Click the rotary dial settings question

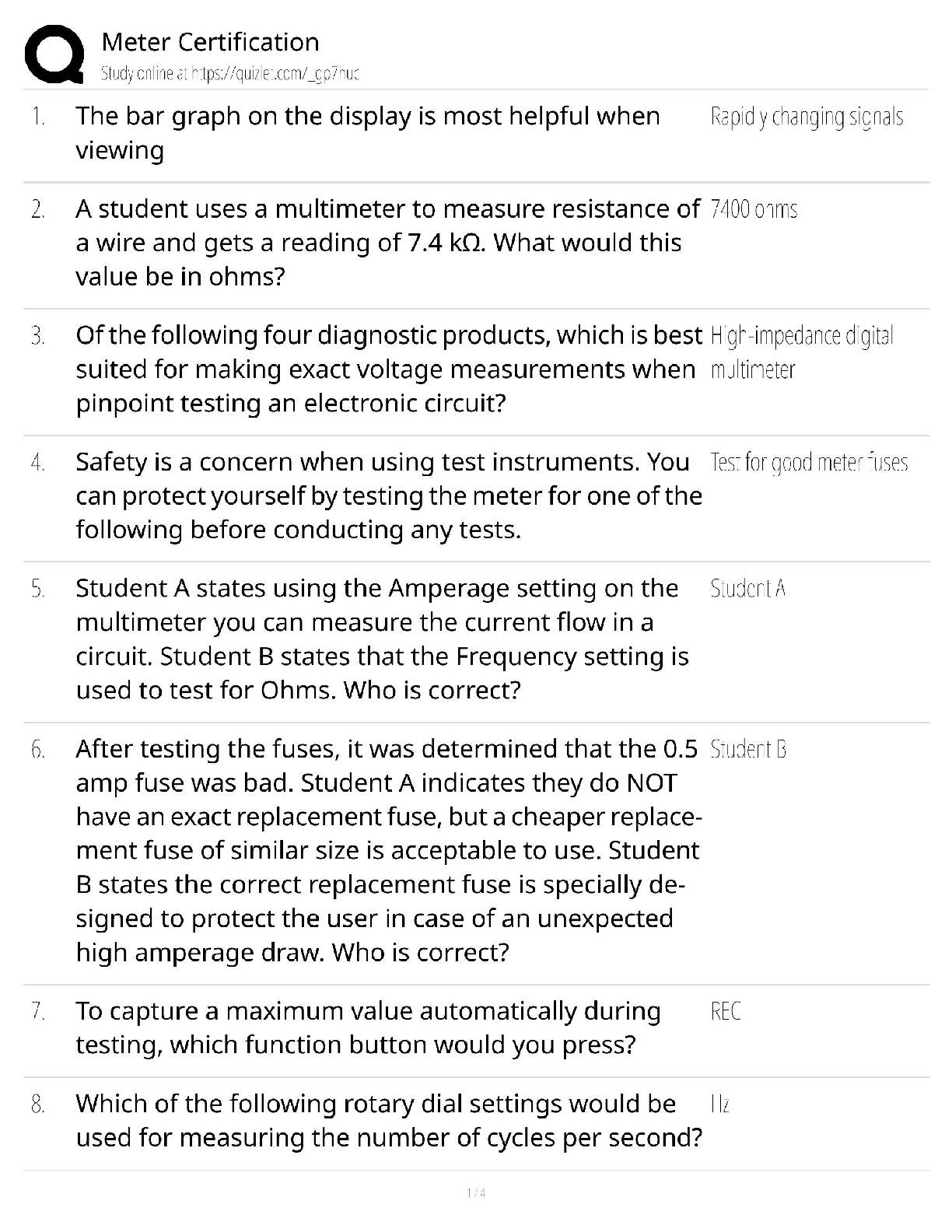pyautogui.click(x=388, y=1121)
